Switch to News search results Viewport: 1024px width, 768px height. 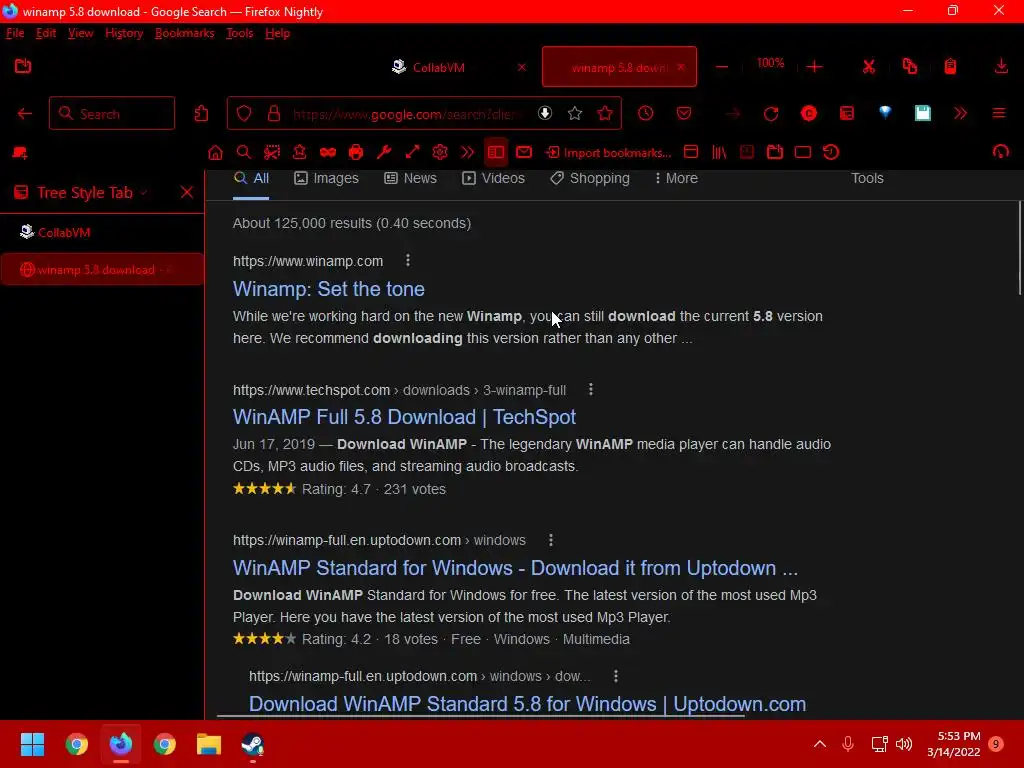tap(410, 178)
